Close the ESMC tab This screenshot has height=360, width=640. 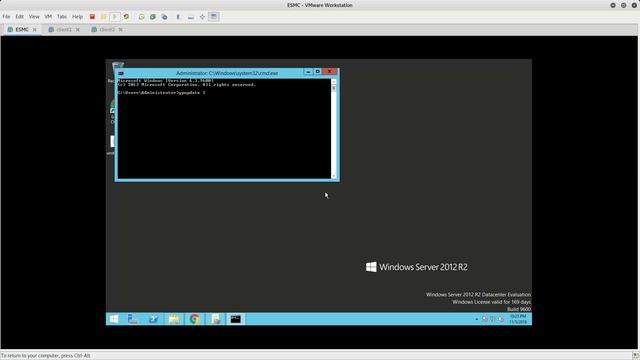pyautogui.click(x=35, y=30)
